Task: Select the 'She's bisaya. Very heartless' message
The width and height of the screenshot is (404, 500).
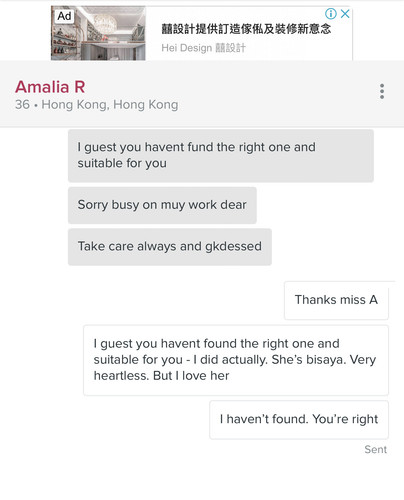Action: click(x=236, y=360)
